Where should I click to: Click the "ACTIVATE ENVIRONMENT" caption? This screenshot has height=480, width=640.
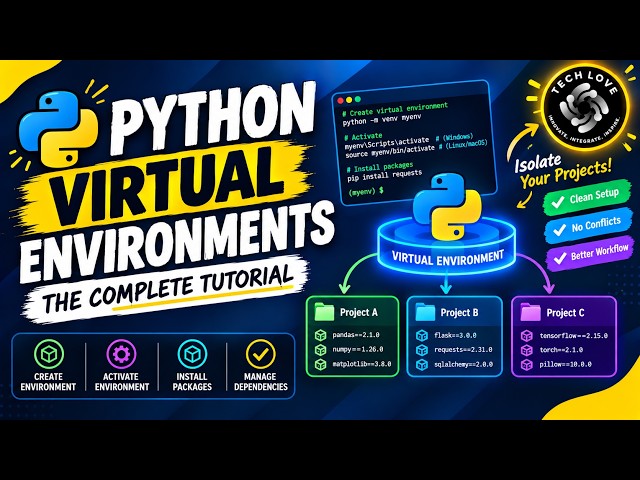(x=122, y=382)
